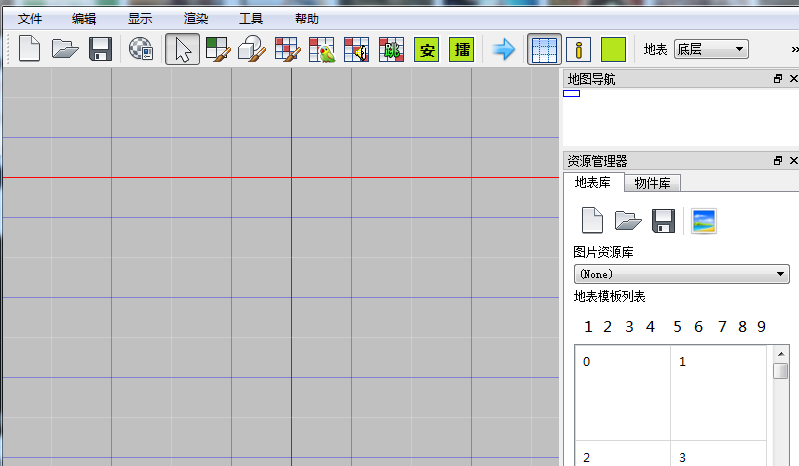The width and height of the screenshot is (799, 466).
Task: Click template number 6
Action: pos(699,326)
